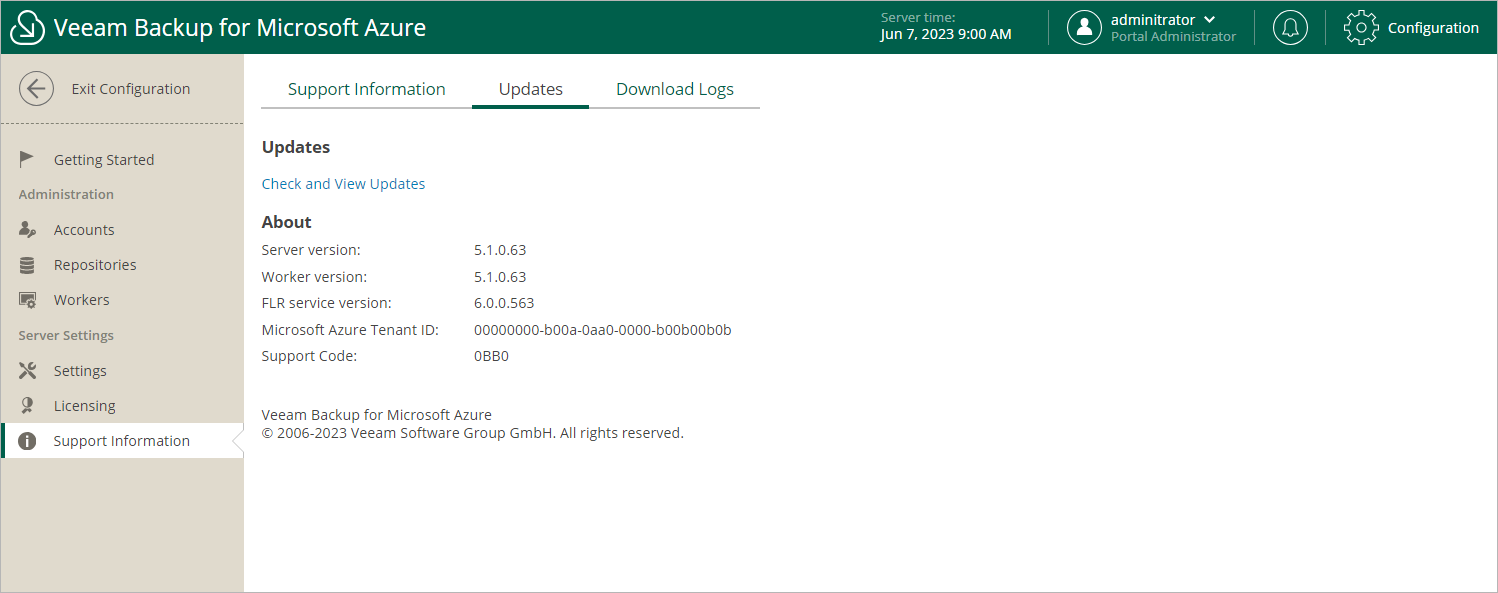Click the footer Veeam Backup for Microsoft Azure text
This screenshot has width=1498, height=593.
tap(377, 415)
